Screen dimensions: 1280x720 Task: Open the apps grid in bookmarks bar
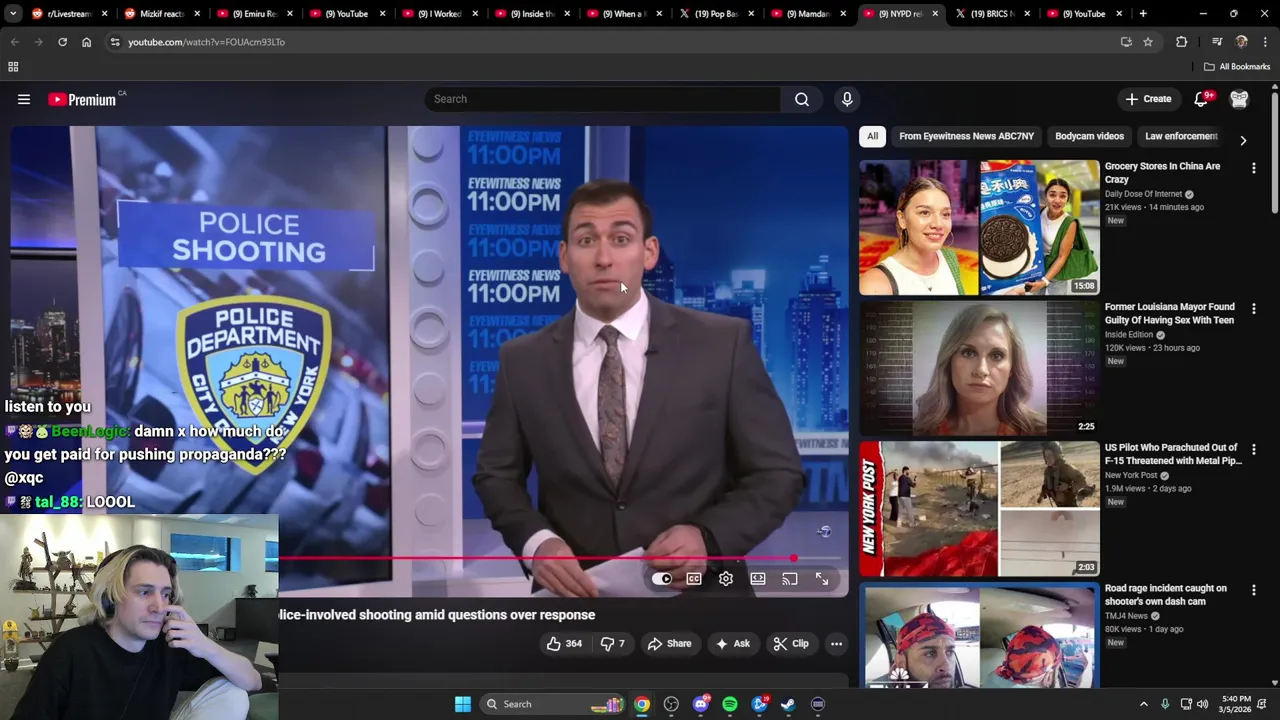(x=13, y=67)
